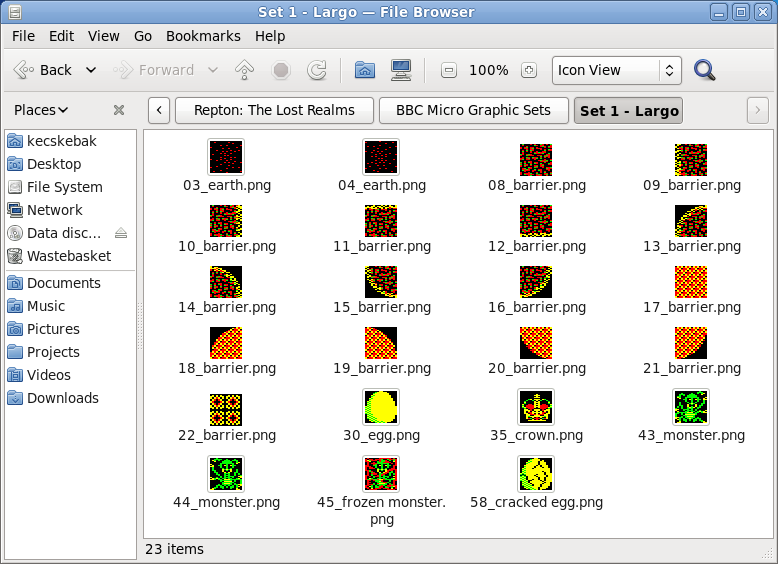Close the Places side pane

(119, 110)
